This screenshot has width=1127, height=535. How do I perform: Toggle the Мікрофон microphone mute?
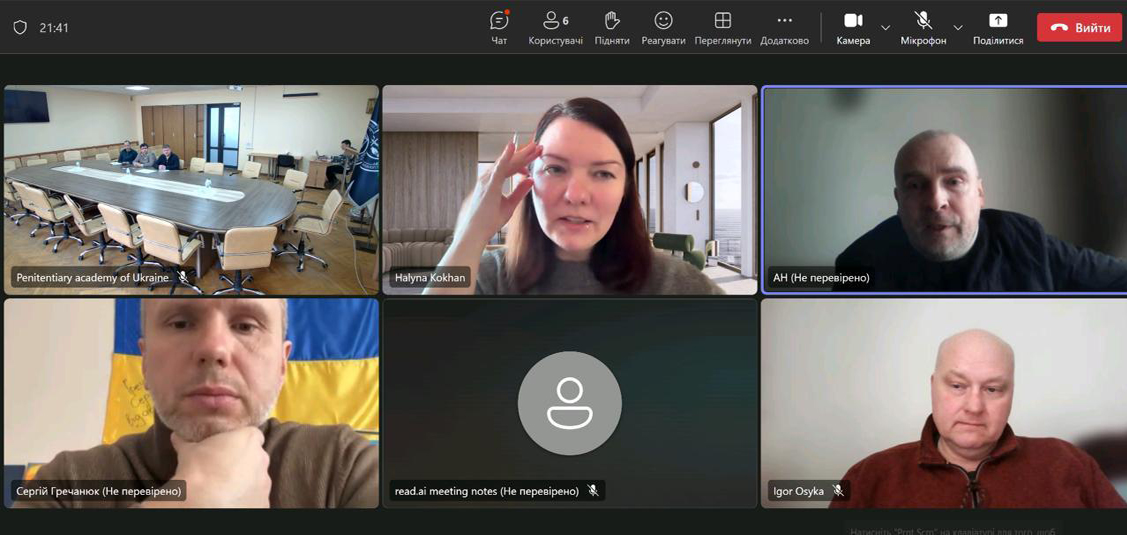923,28
